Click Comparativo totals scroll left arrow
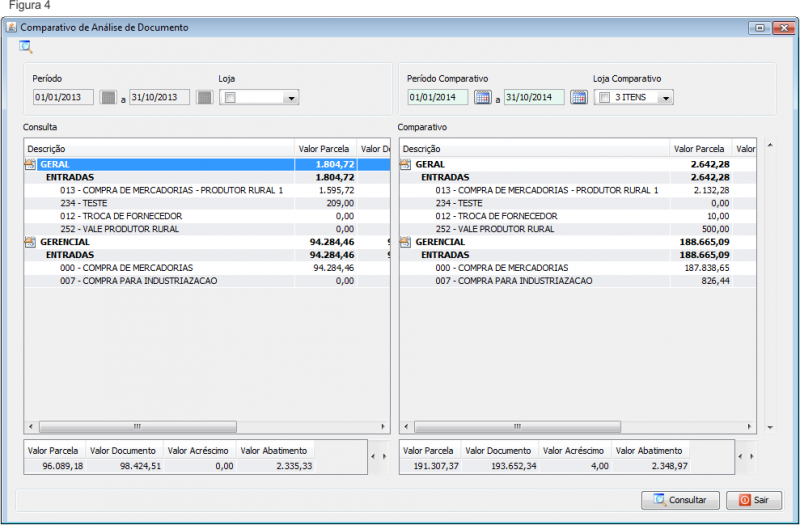The image size is (800, 525). (740, 457)
